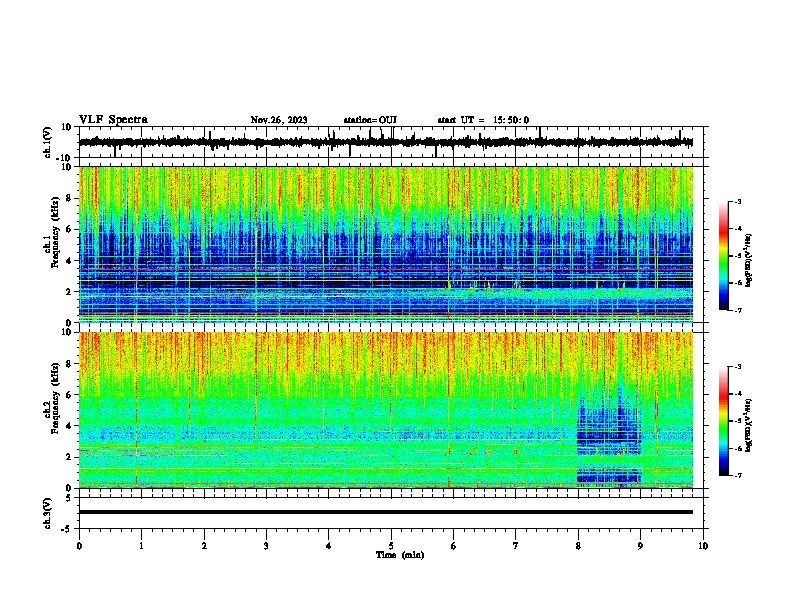
Task: Click the ch.2 color scale log(PSD) label
Action: [749, 425]
